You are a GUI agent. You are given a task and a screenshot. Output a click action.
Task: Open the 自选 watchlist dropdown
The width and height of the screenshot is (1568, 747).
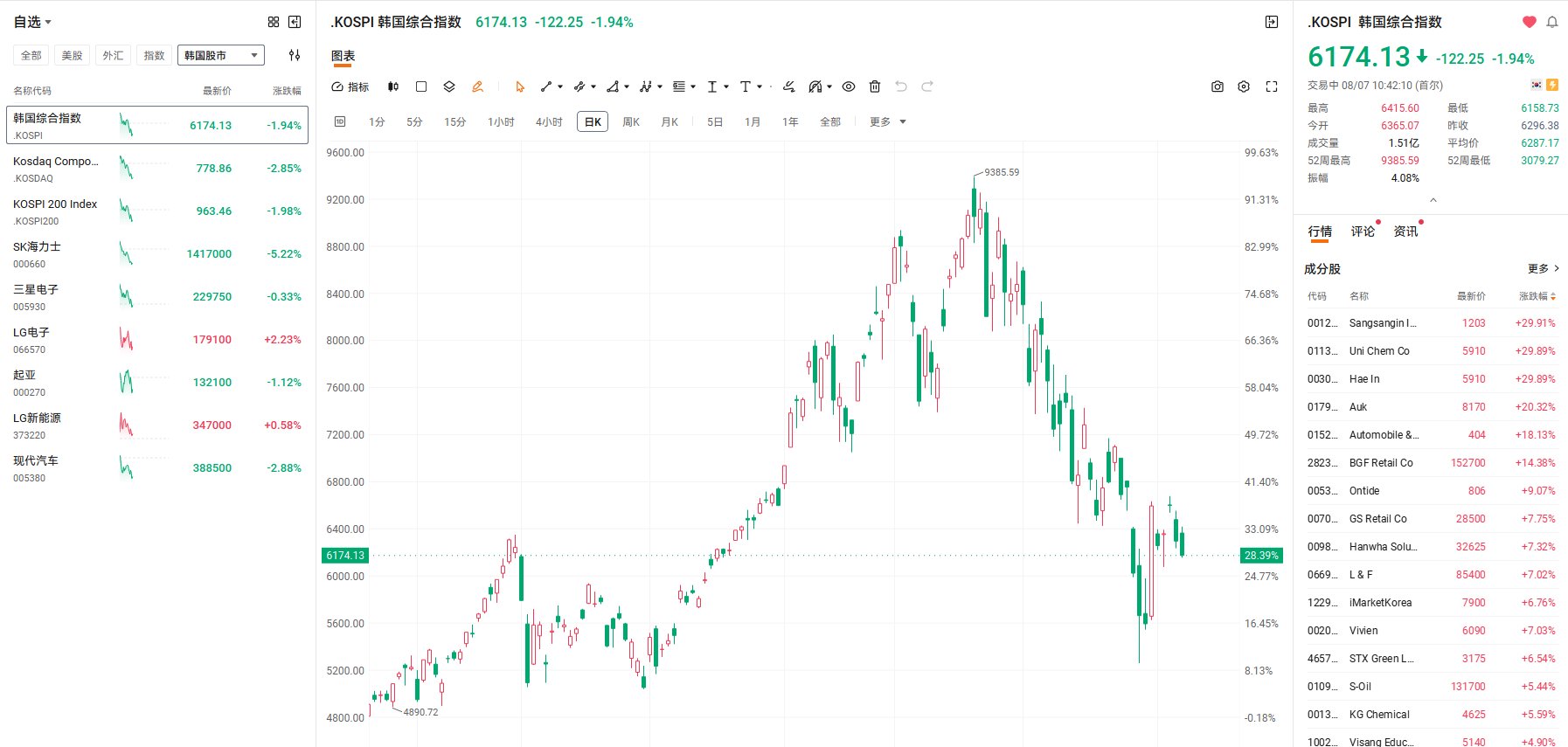[32, 22]
